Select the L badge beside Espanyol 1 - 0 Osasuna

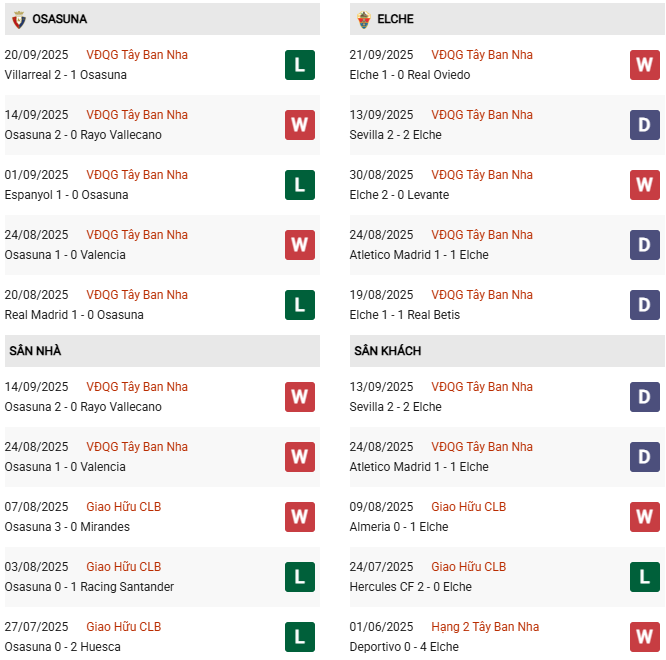coord(299,185)
